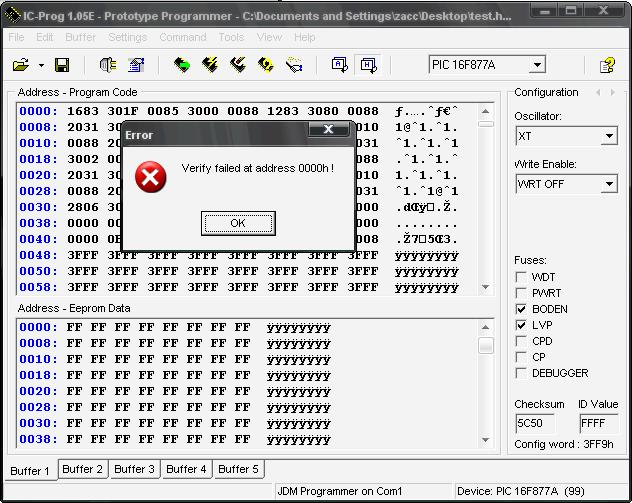Image resolution: width=632 pixels, height=503 pixels.
Task: Close the Error dialog with X
Action: (x=328, y=129)
